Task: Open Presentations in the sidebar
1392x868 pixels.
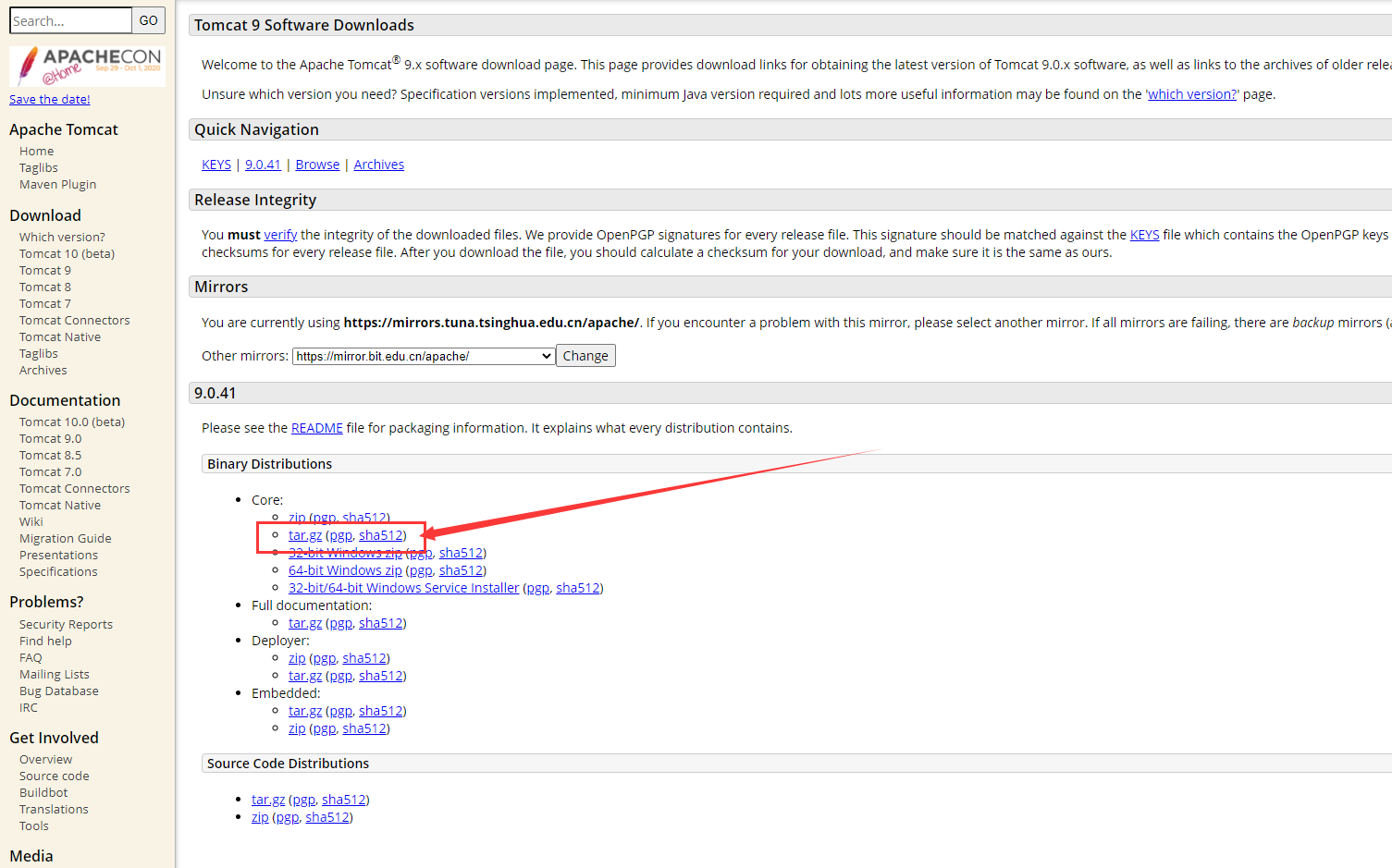Action: (x=58, y=555)
